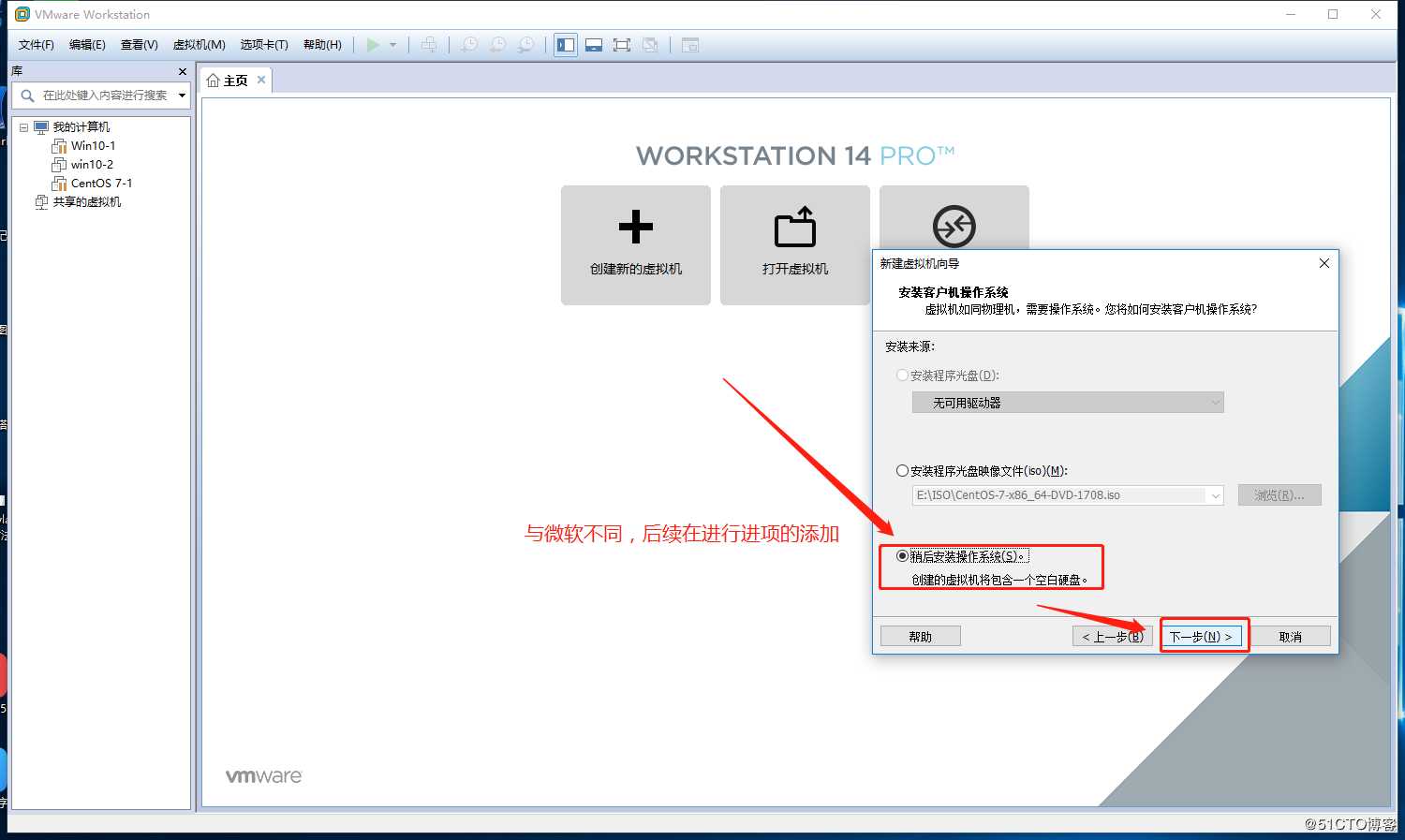The width and height of the screenshot is (1405, 840).
Task: Collapse the 我的计算机 tree node
Action: [x=23, y=127]
